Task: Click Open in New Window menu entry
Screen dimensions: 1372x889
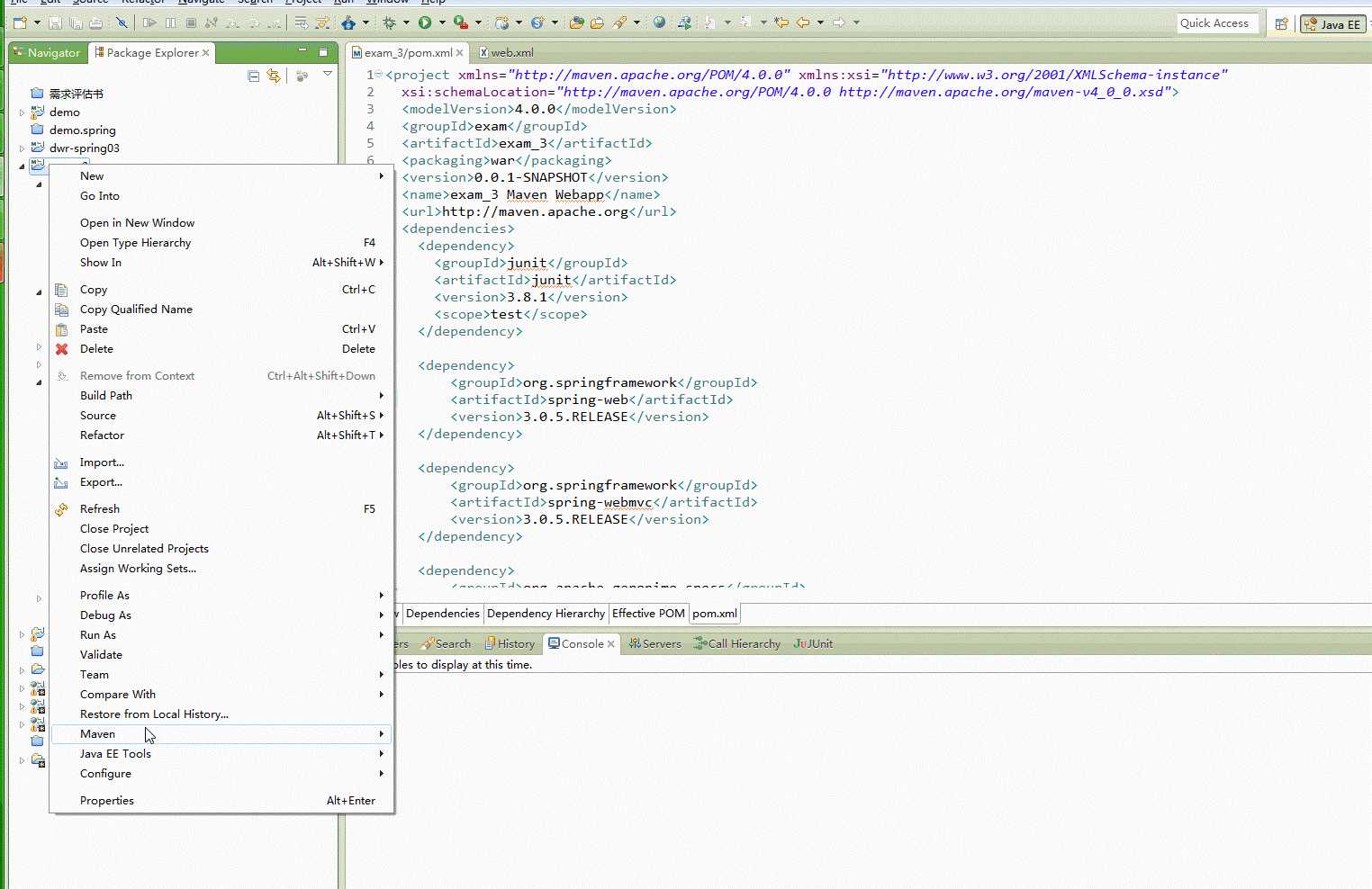Action: [221, 223]
